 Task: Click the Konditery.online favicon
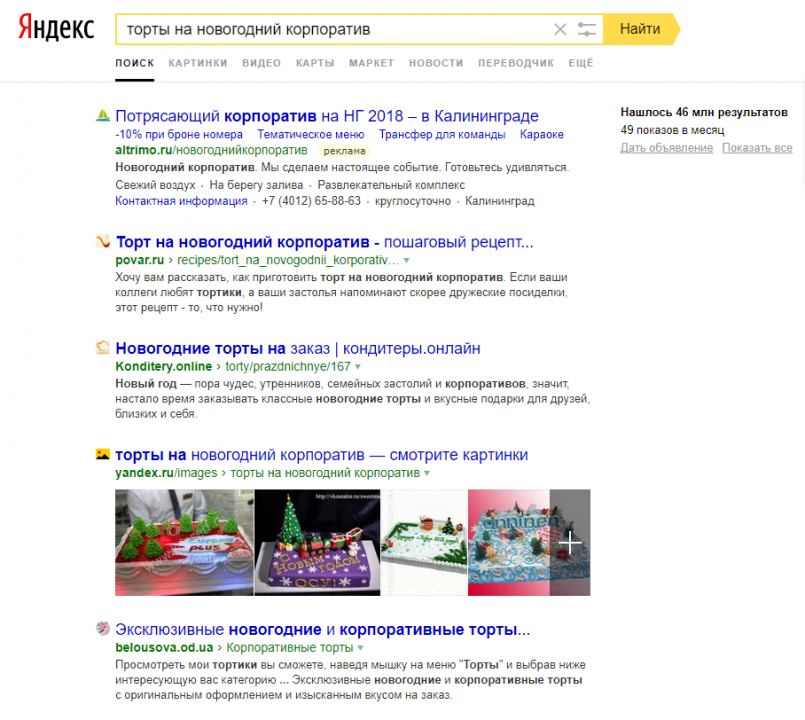pos(103,348)
